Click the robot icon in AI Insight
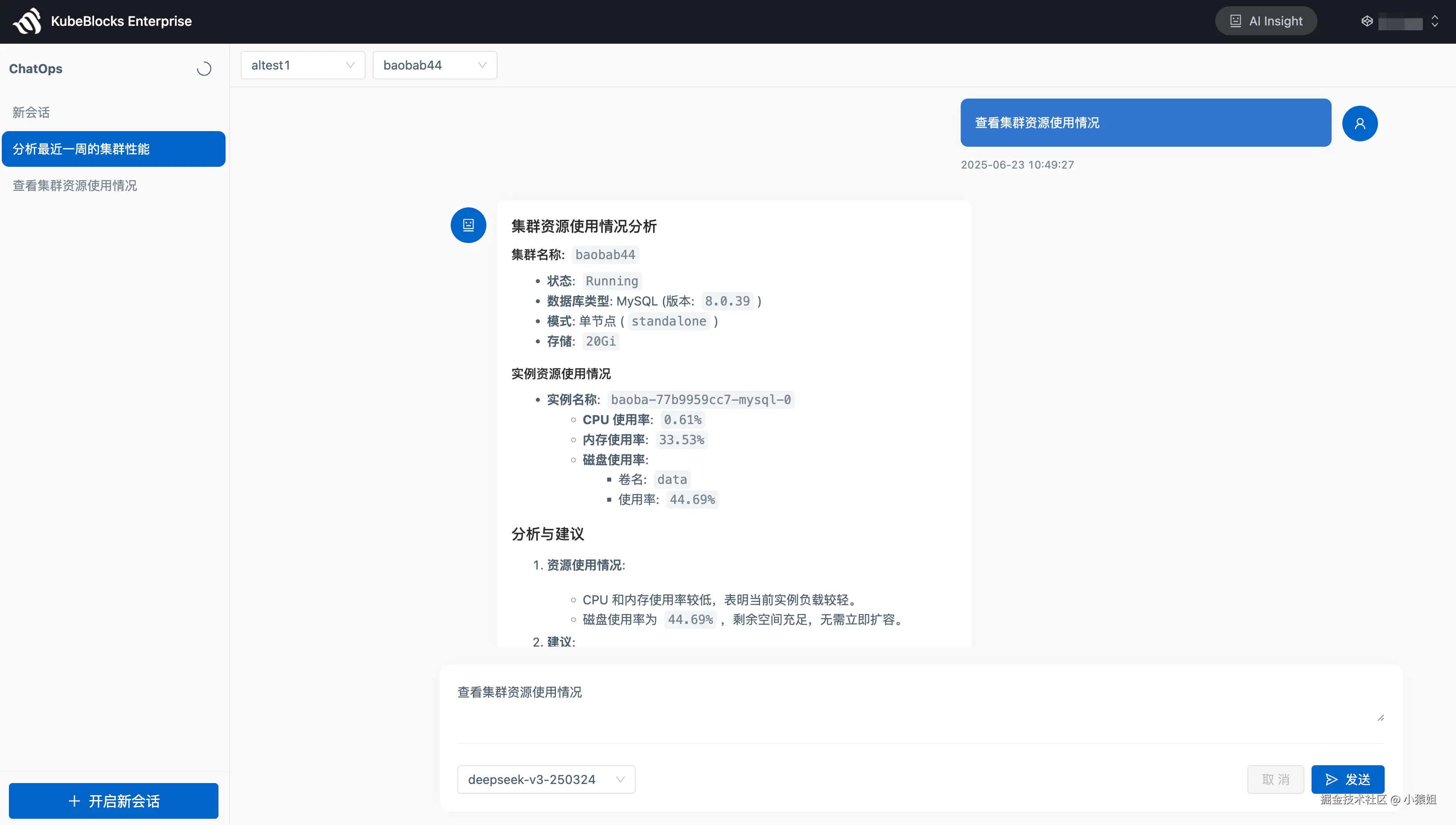The width and height of the screenshot is (1456, 825). (1235, 21)
